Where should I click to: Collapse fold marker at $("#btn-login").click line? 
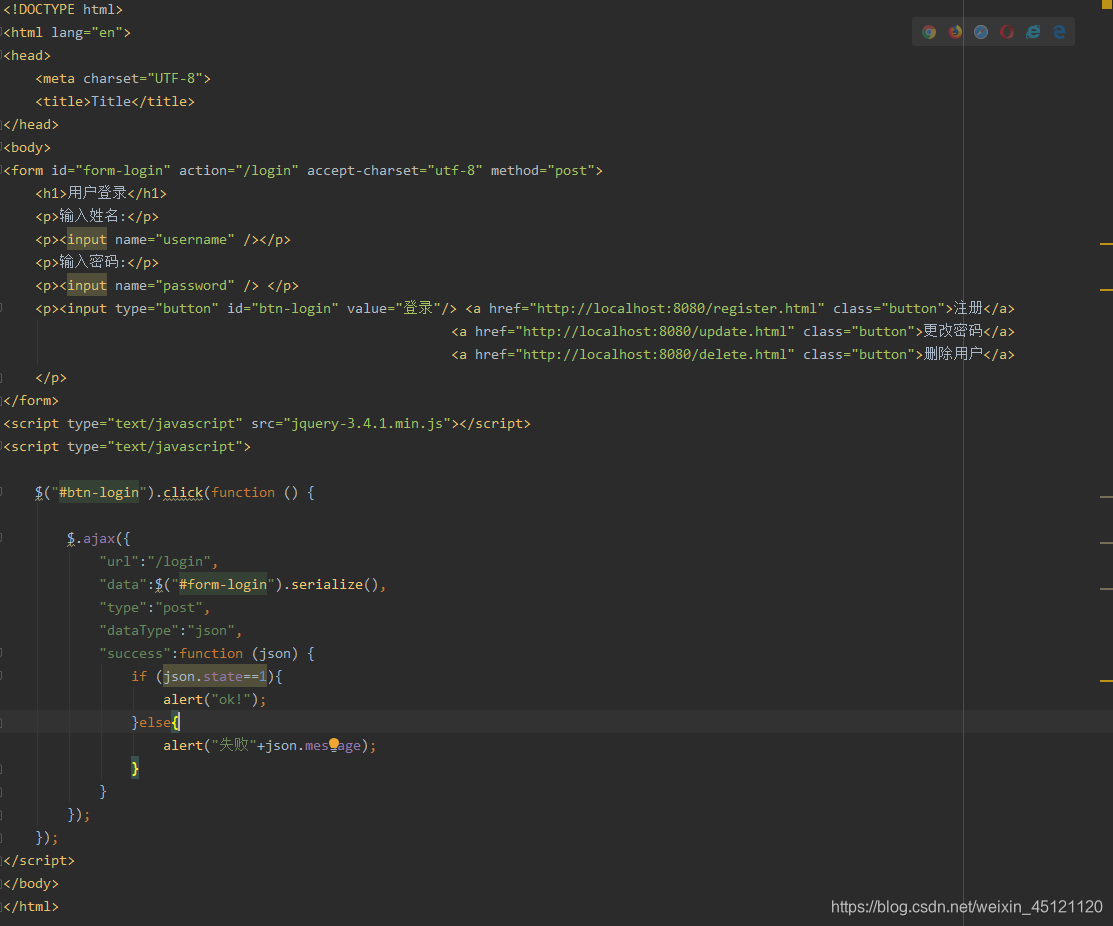2,492
